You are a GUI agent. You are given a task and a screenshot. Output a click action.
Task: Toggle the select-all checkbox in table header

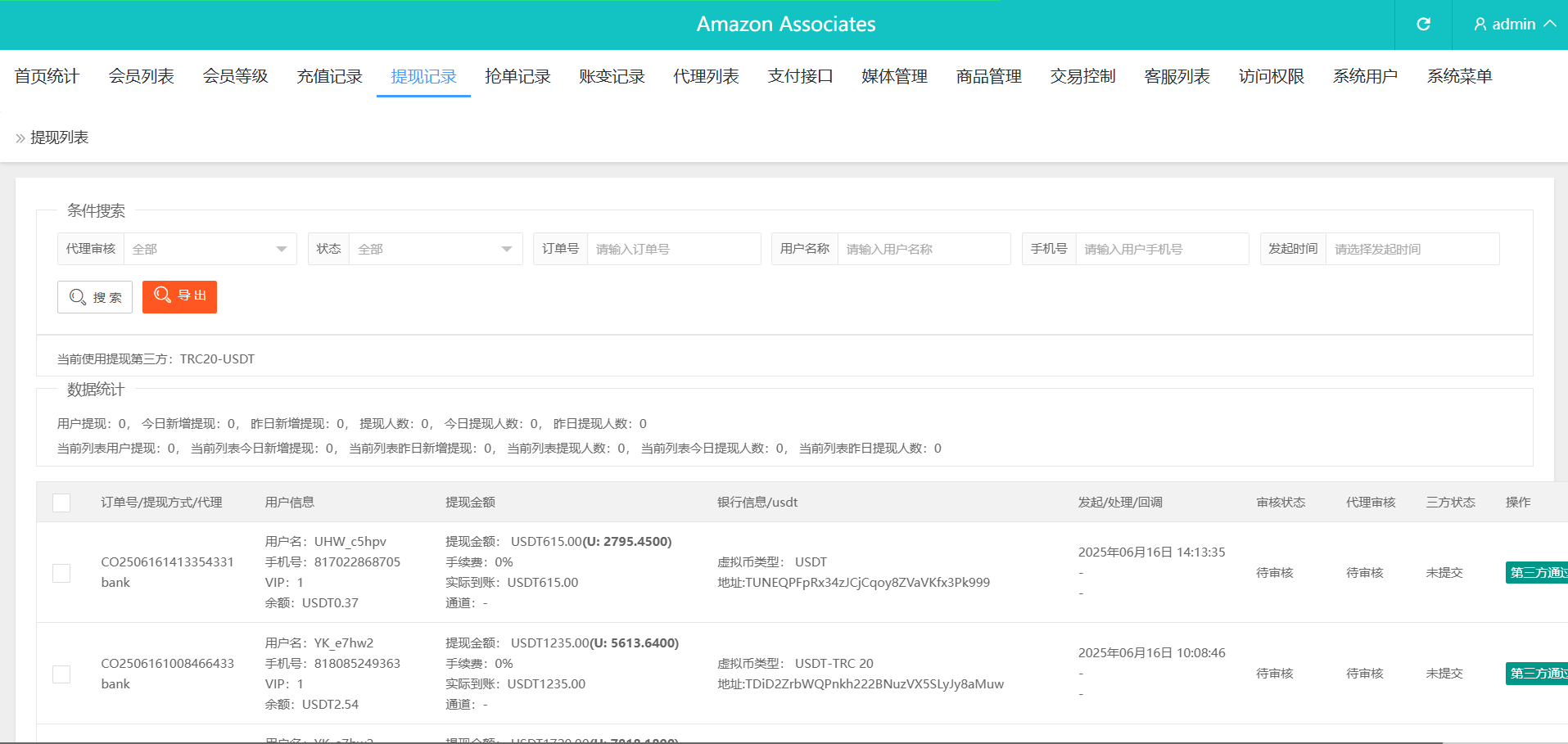[x=61, y=503]
